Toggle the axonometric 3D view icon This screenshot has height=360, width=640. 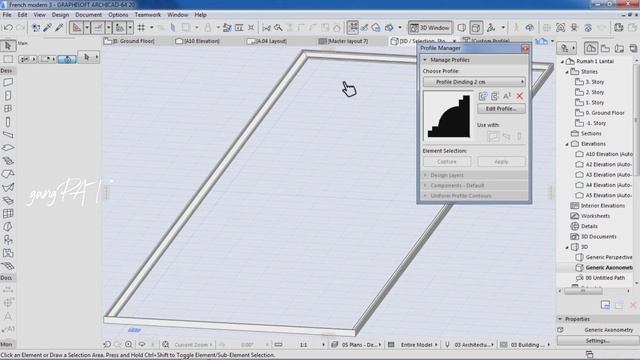point(476,28)
